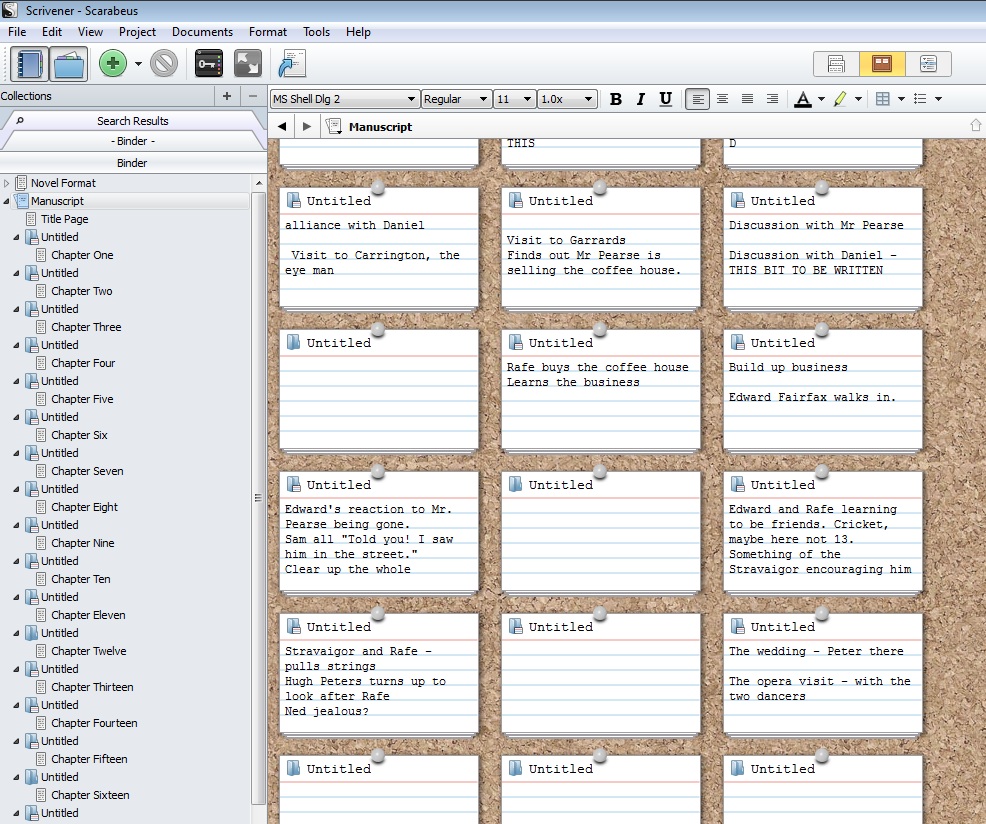This screenshot has height=824, width=986.
Task: Click the plus button beside Collections
Action: (227, 96)
